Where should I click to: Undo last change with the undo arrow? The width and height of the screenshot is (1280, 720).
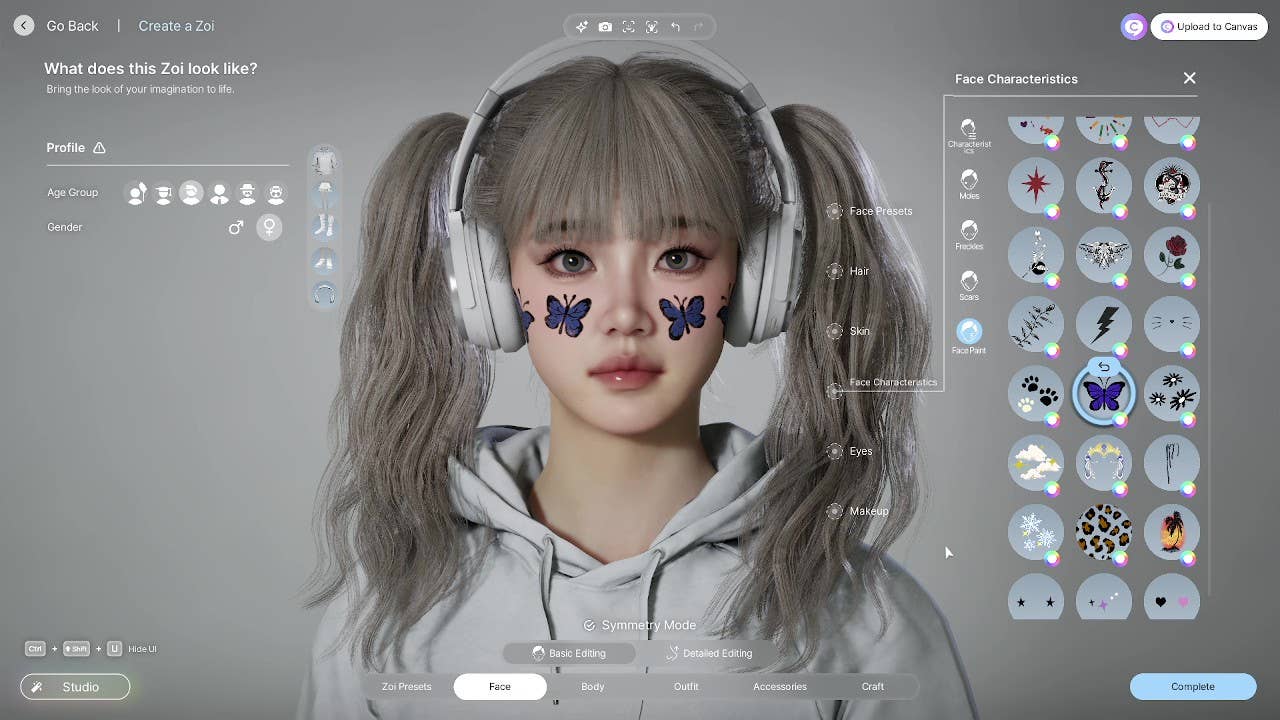tap(675, 27)
